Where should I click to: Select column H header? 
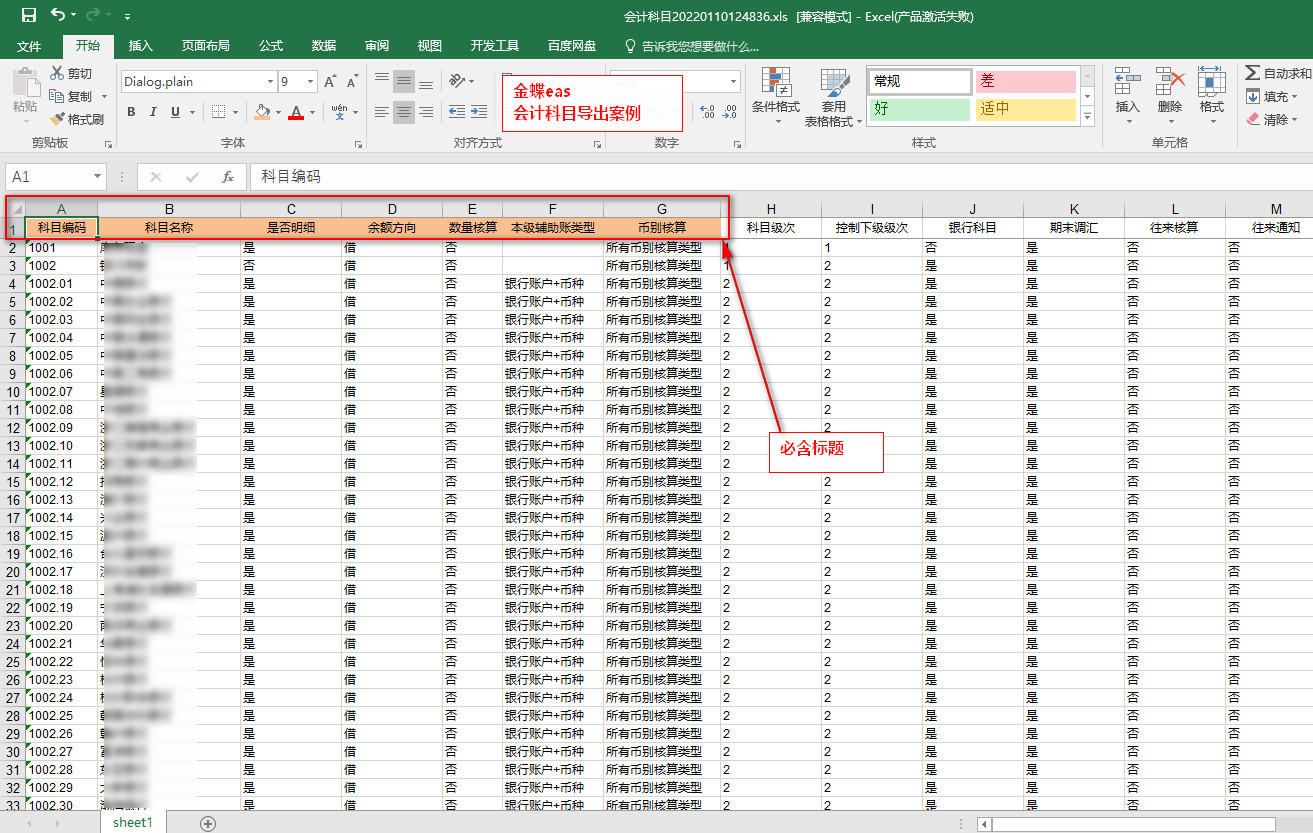[x=771, y=209]
